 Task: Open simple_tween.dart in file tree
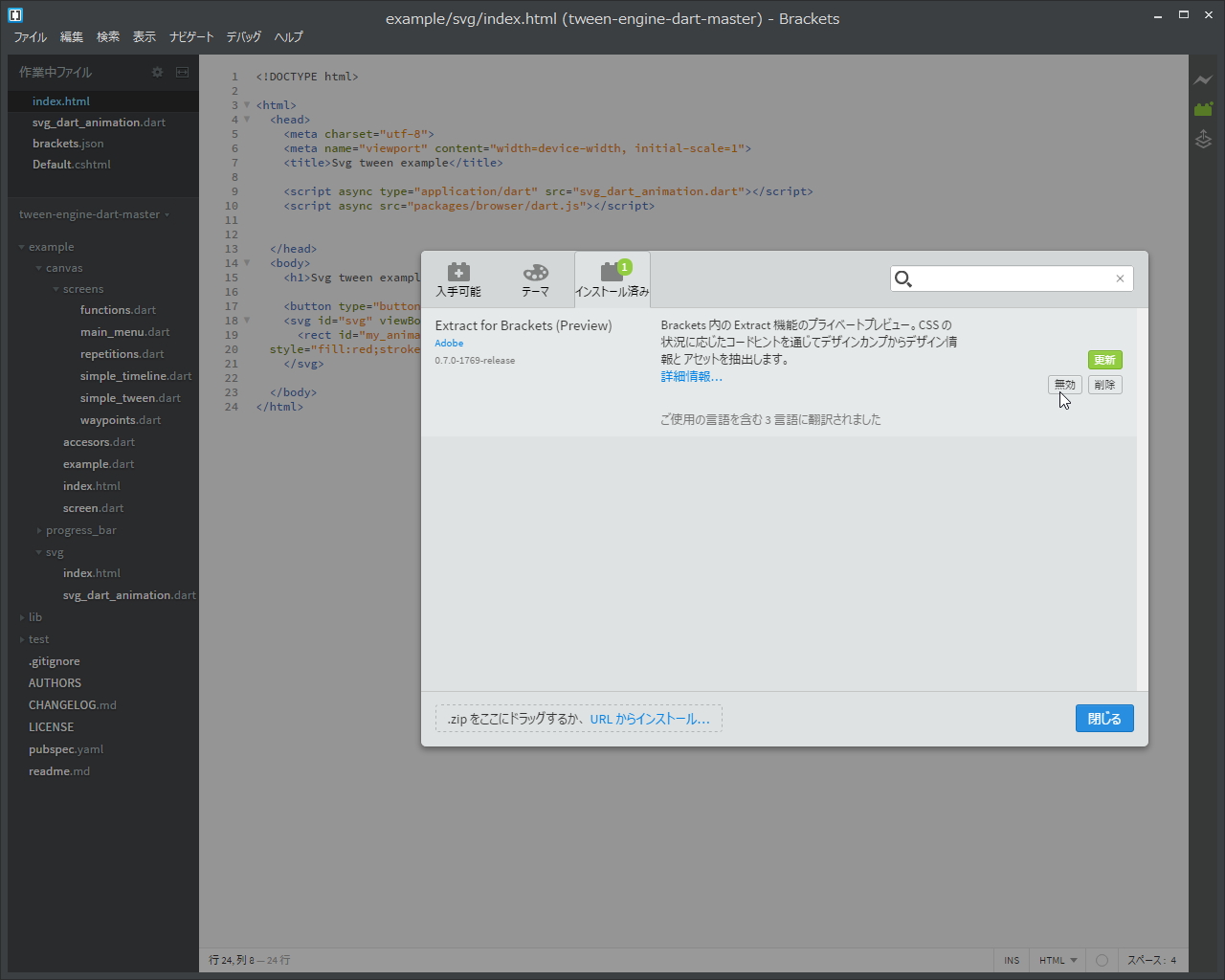tap(130, 398)
